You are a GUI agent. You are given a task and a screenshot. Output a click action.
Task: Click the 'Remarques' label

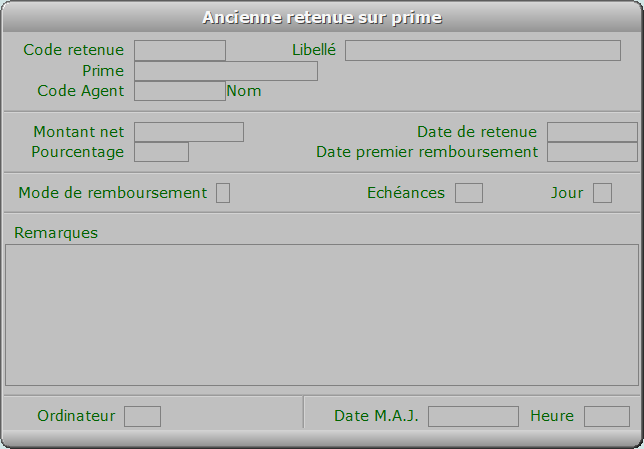tap(56, 233)
